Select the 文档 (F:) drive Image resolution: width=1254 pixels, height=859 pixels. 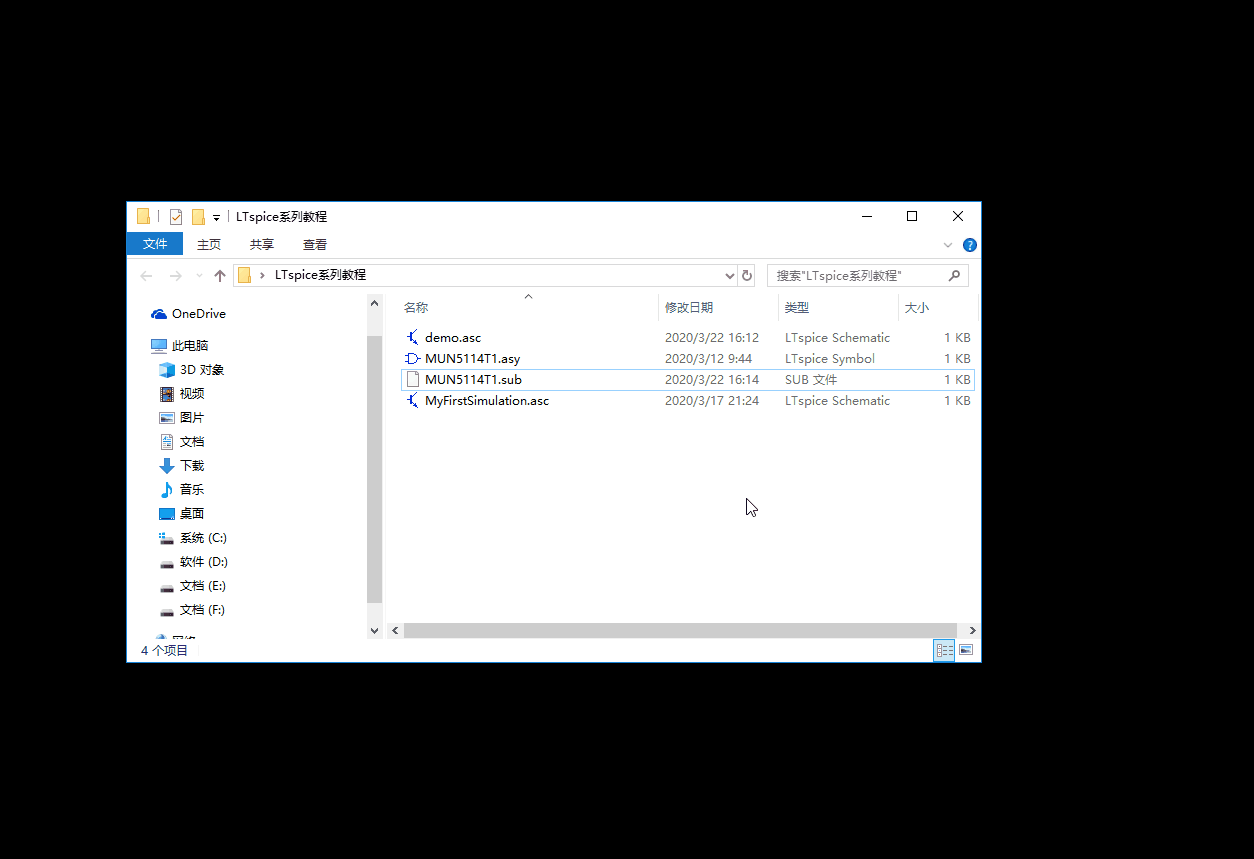192,610
